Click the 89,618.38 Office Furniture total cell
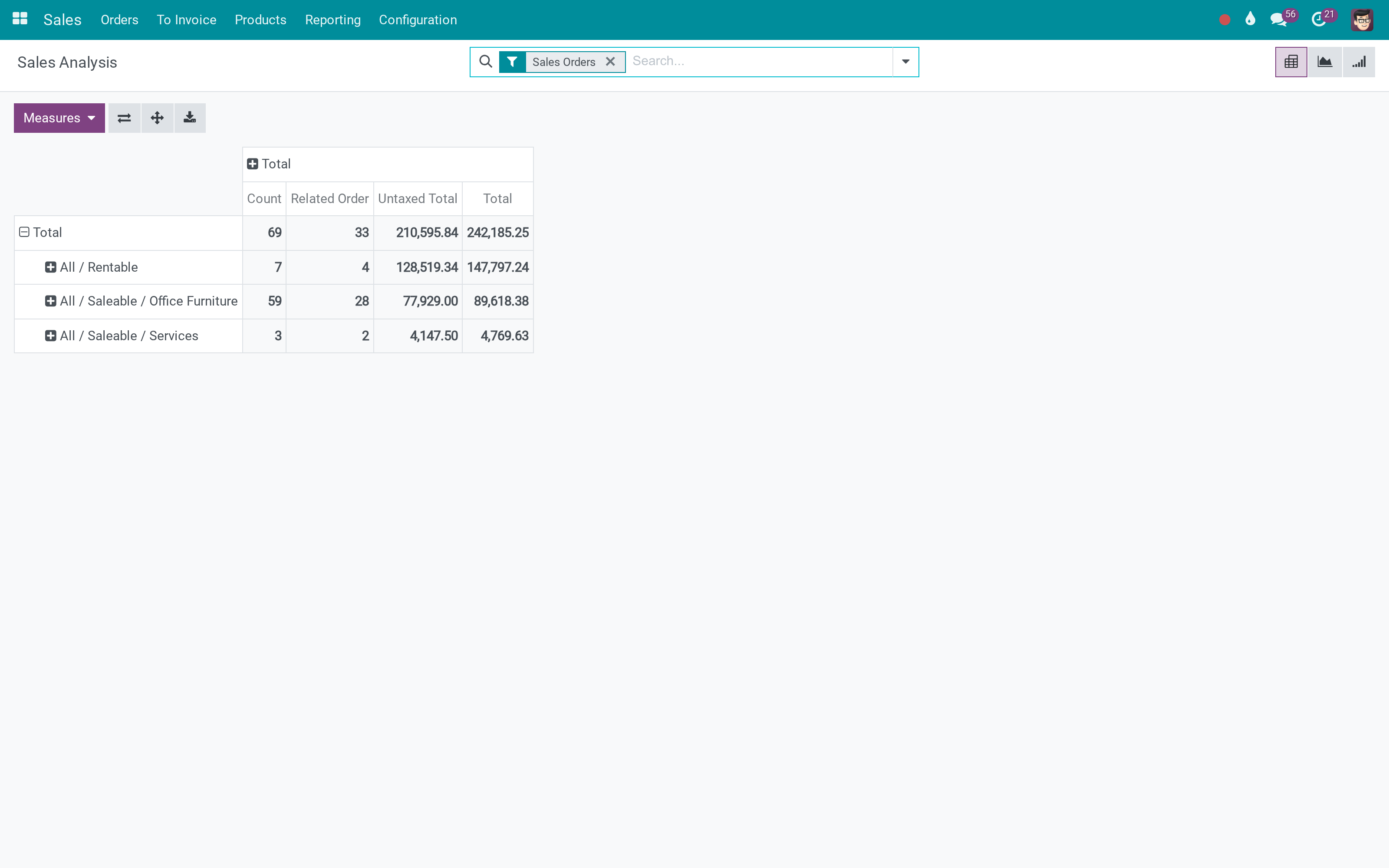The image size is (1389, 868). click(497, 301)
